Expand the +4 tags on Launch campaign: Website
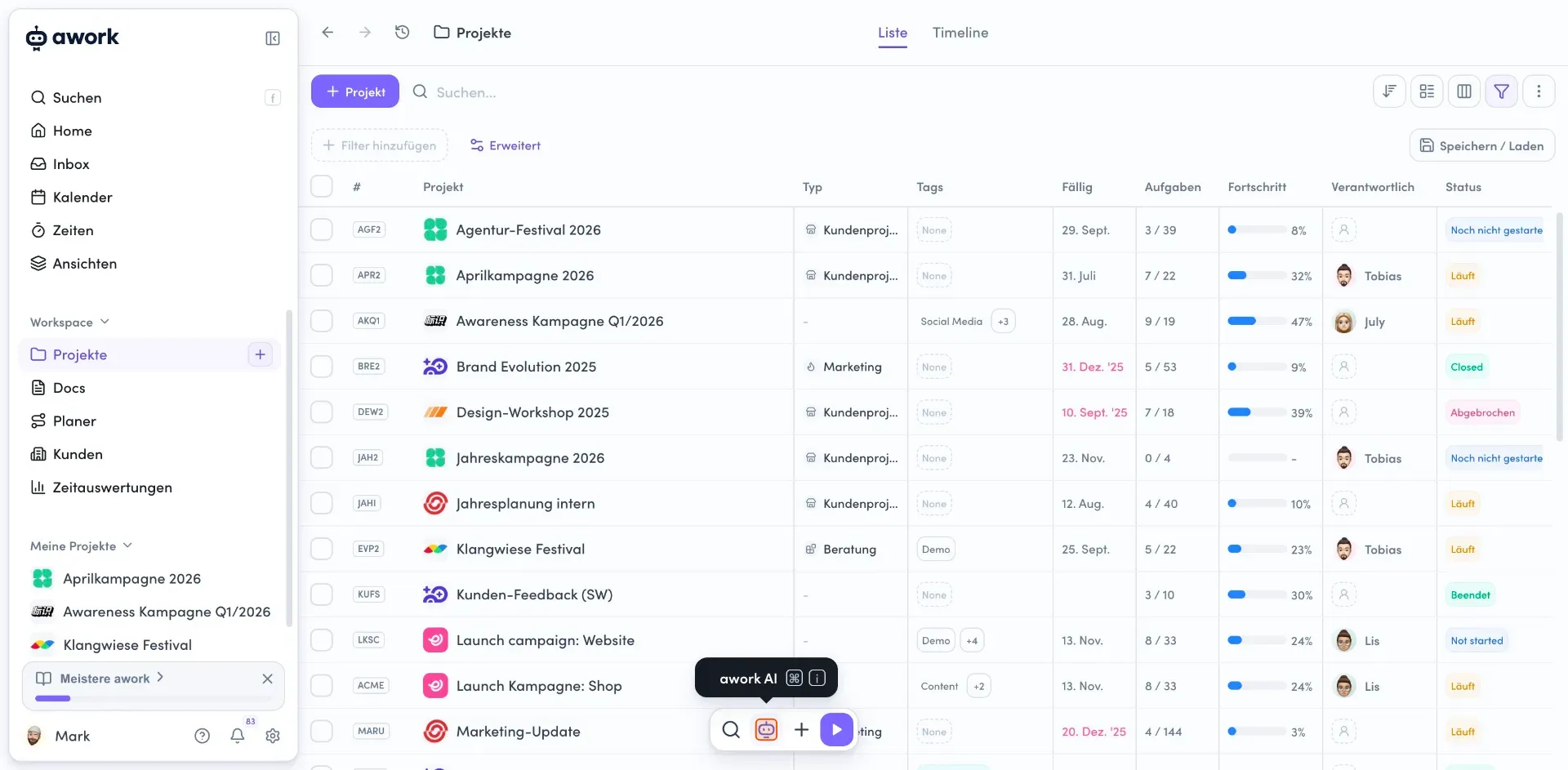Image resolution: width=1568 pixels, height=770 pixels. tap(972, 640)
